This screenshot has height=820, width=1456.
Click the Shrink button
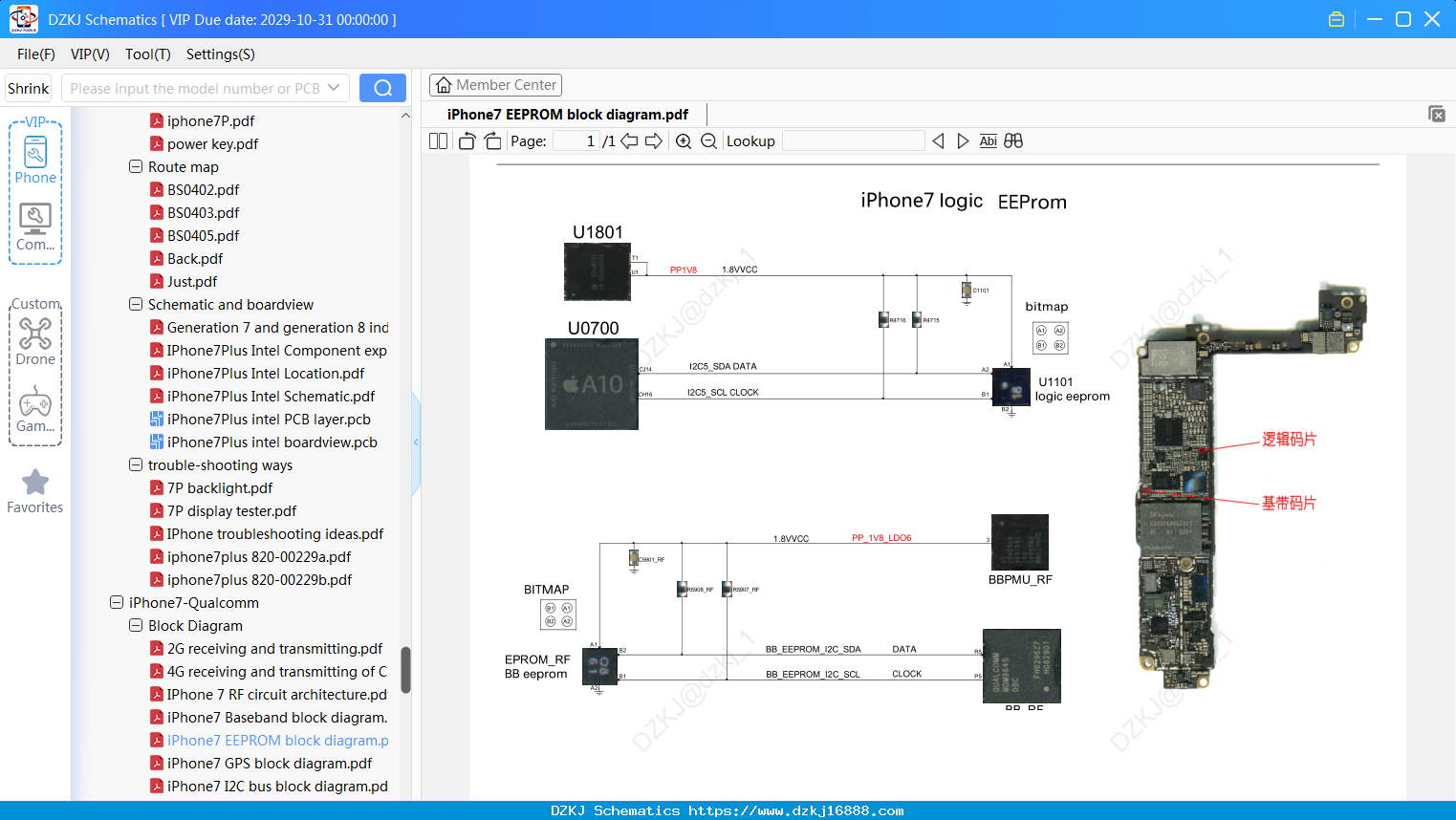(x=29, y=88)
